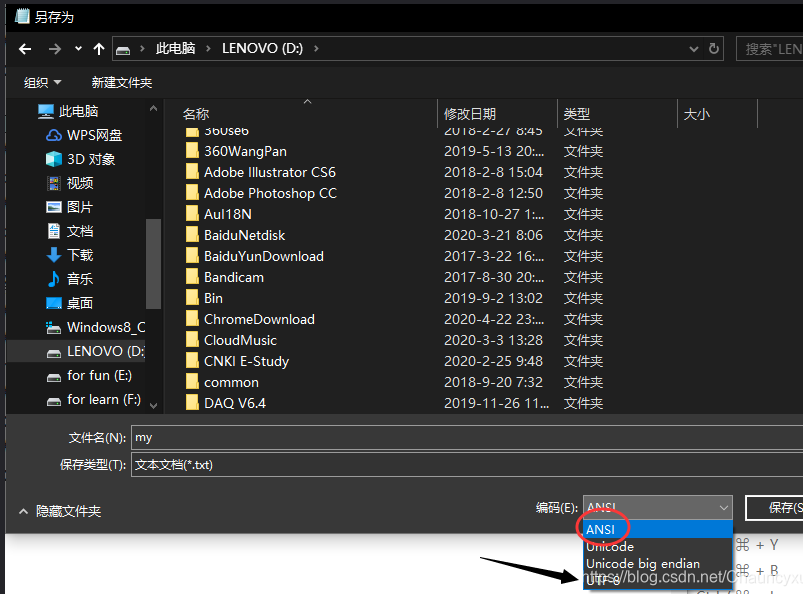Click the Back navigation arrow

tap(25, 49)
